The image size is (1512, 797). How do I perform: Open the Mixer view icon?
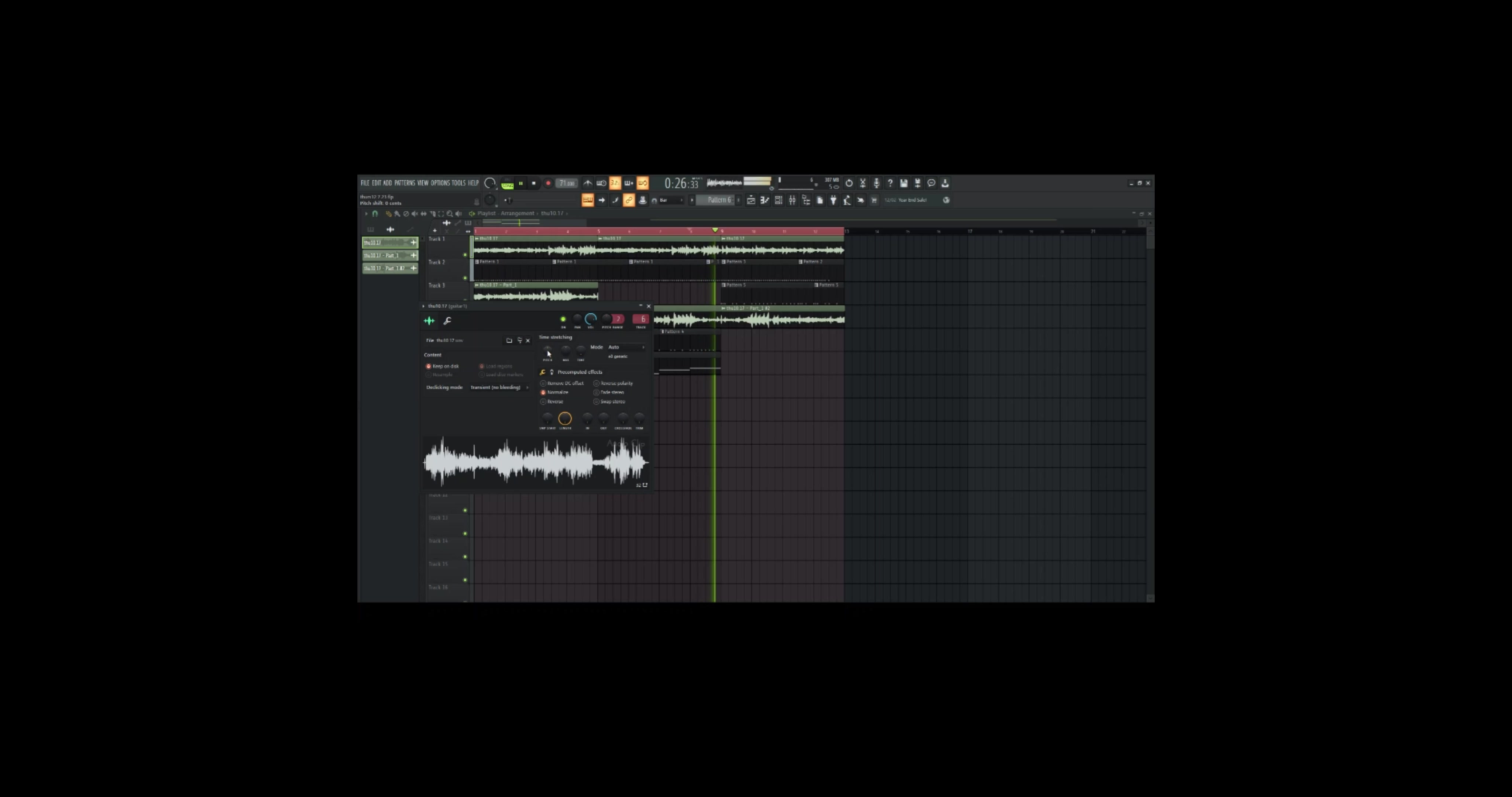coord(793,200)
